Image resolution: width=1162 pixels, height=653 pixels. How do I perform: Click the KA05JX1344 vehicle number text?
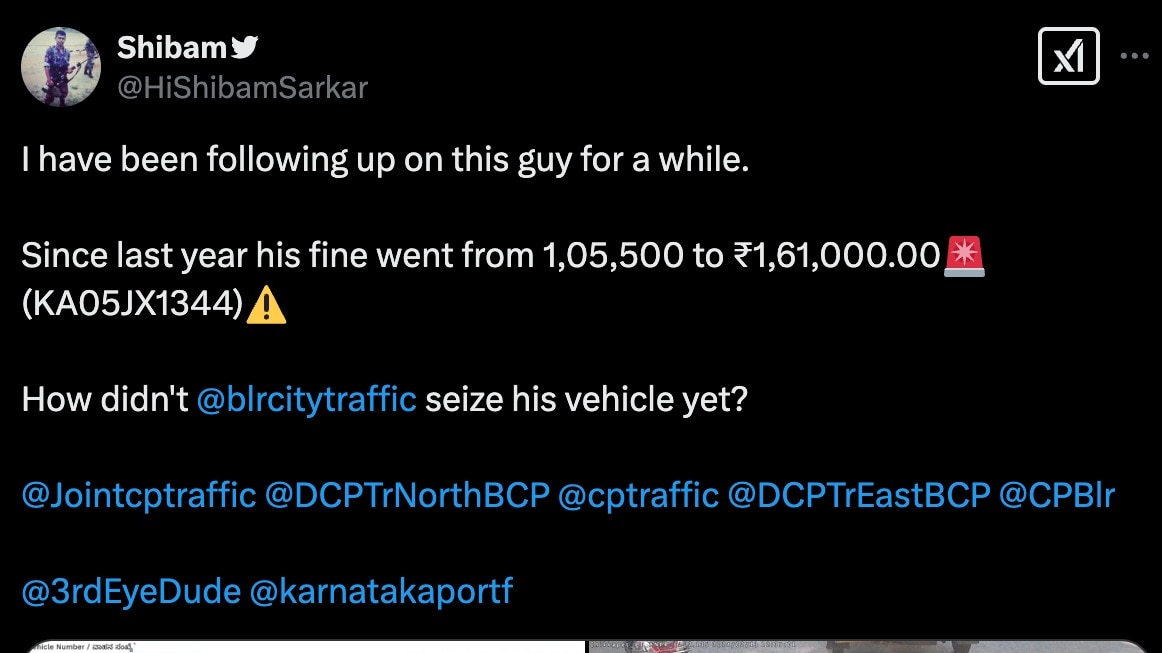(x=133, y=305)
